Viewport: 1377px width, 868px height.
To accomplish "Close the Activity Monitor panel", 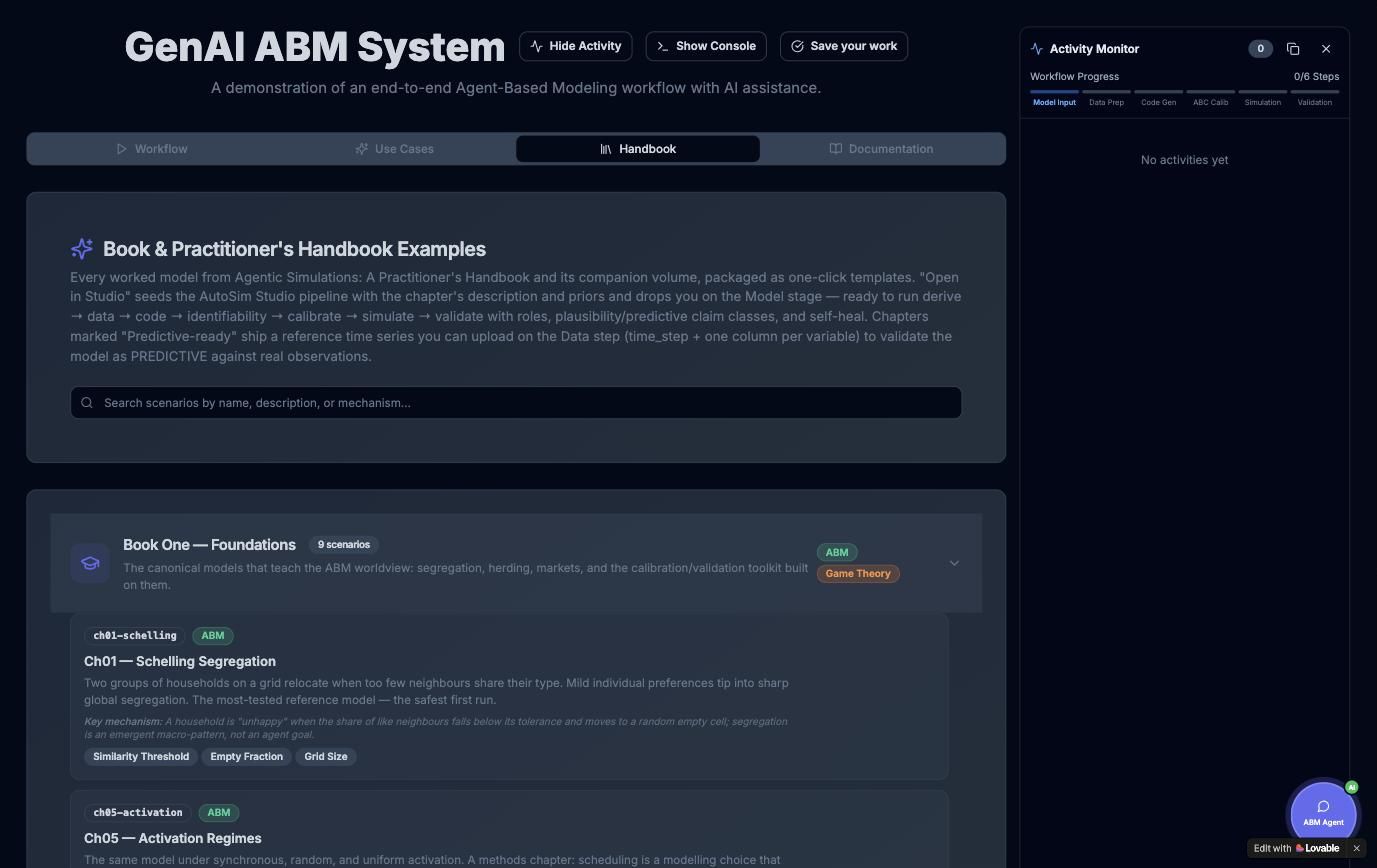I will [x=1326, y=49].
